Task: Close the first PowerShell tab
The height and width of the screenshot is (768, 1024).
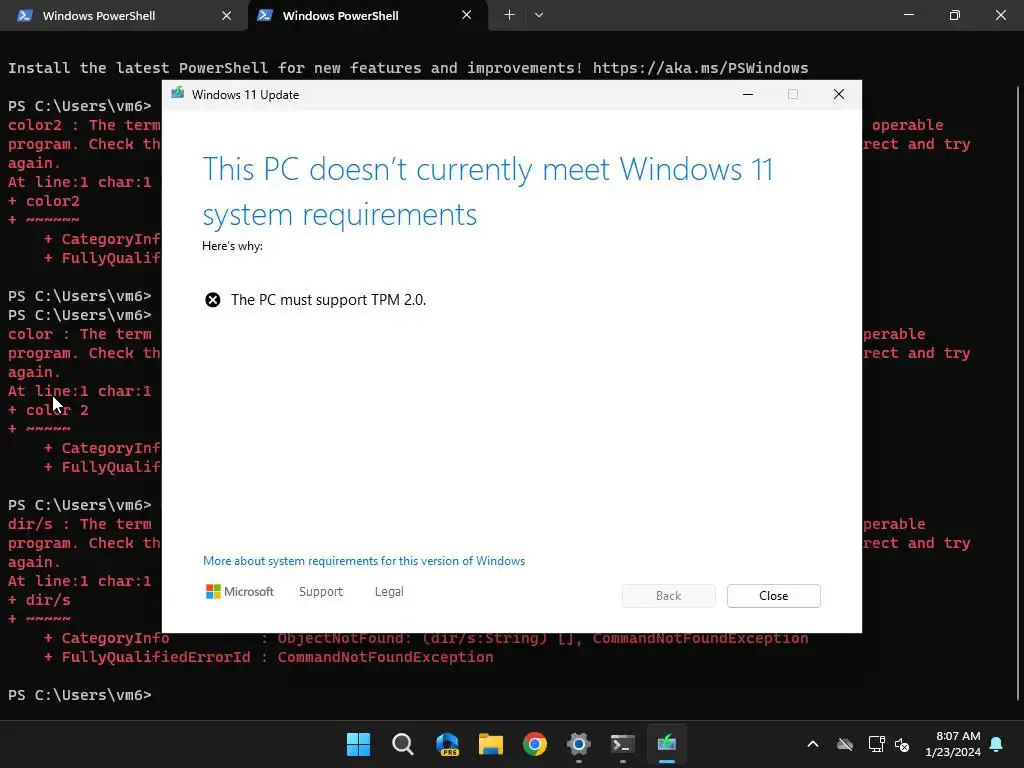Action: point(227,16)
